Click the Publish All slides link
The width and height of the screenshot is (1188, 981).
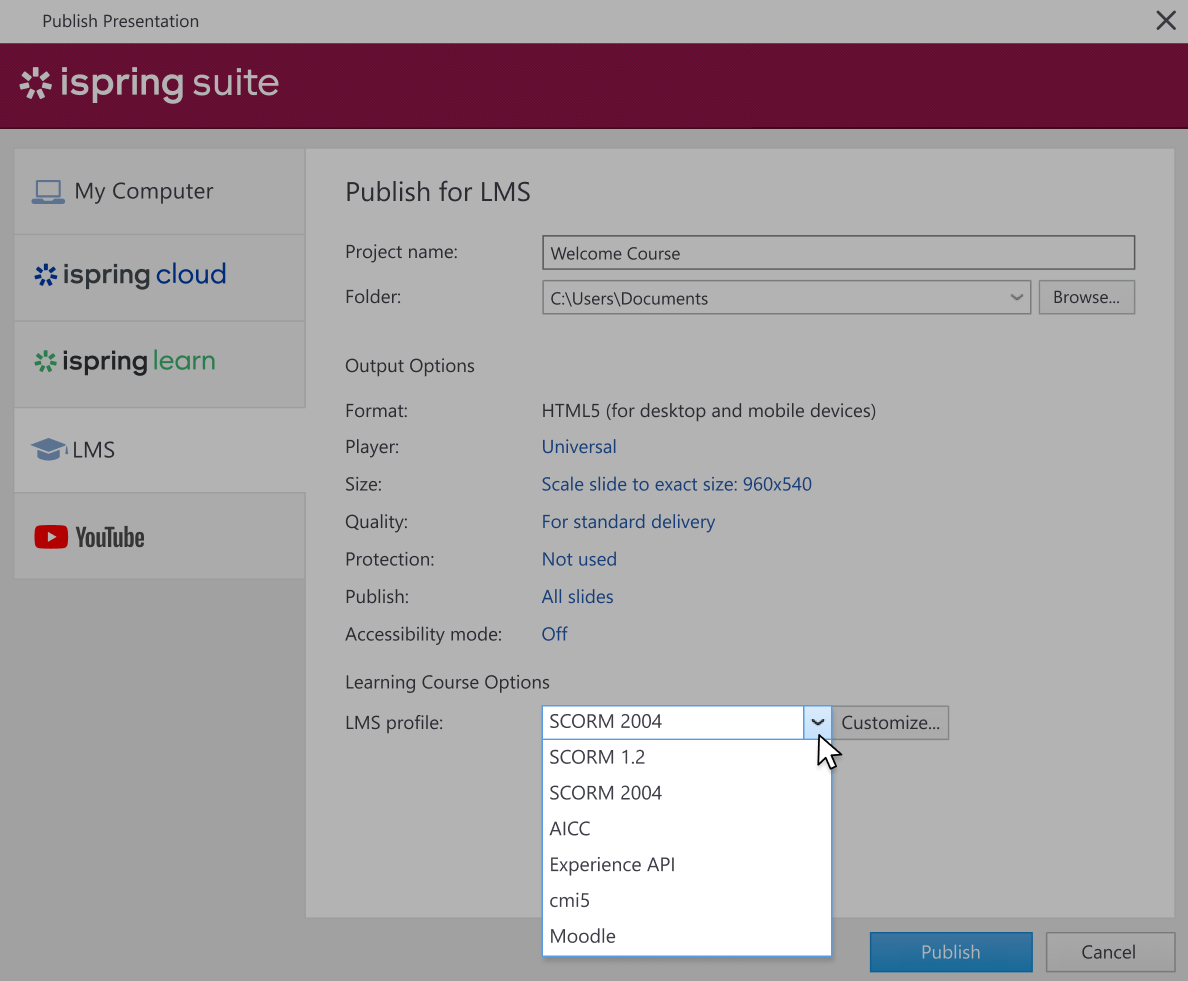point(577,597)
